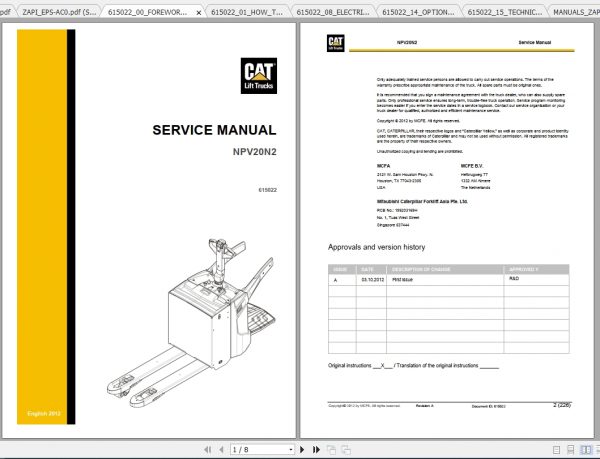Go to the previous page
Image resolution: width=600 pixels, height=459 pixels.
[x=221, y=449]
